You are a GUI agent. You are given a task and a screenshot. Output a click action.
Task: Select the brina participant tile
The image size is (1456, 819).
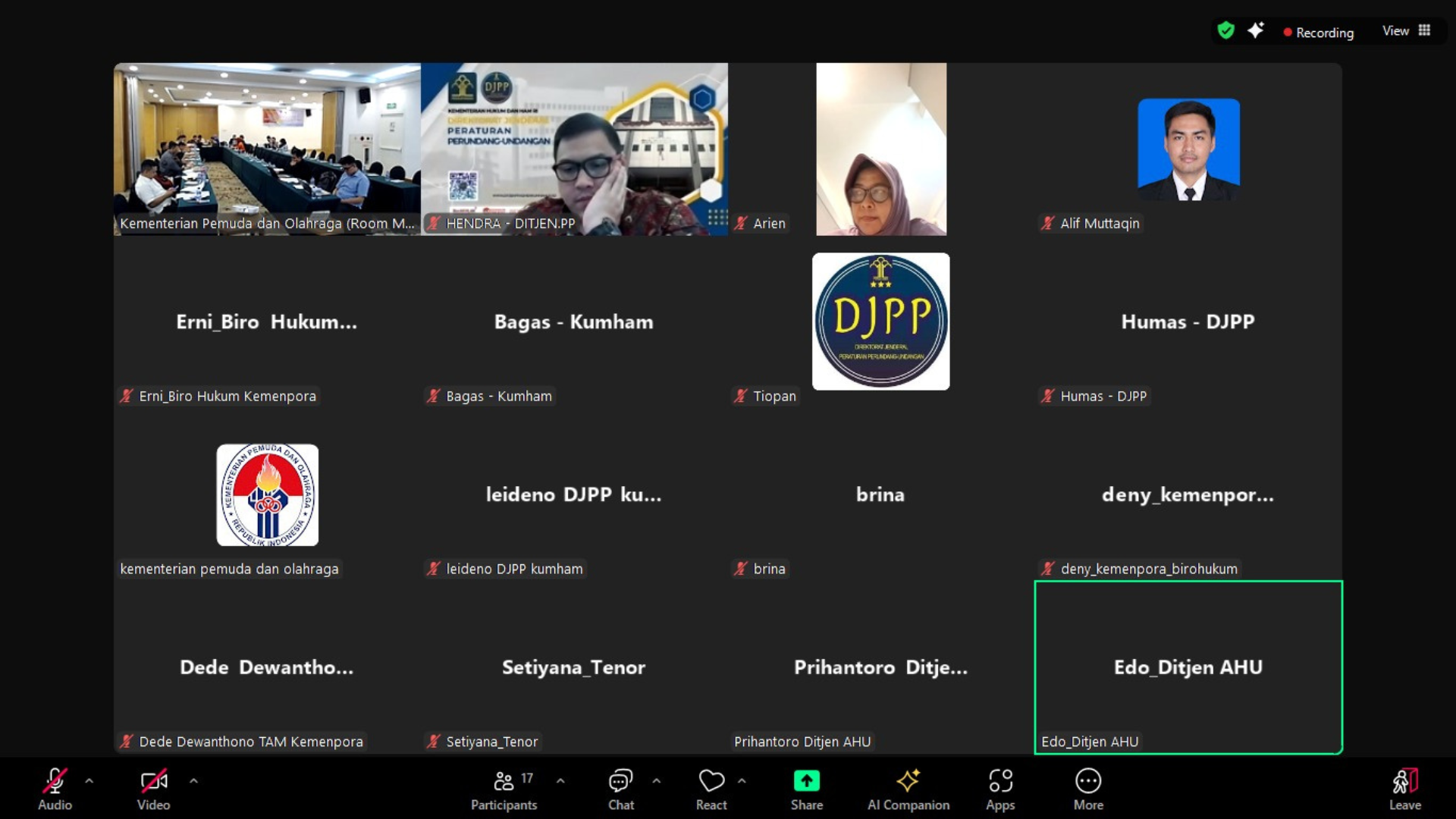coord(880,494)
